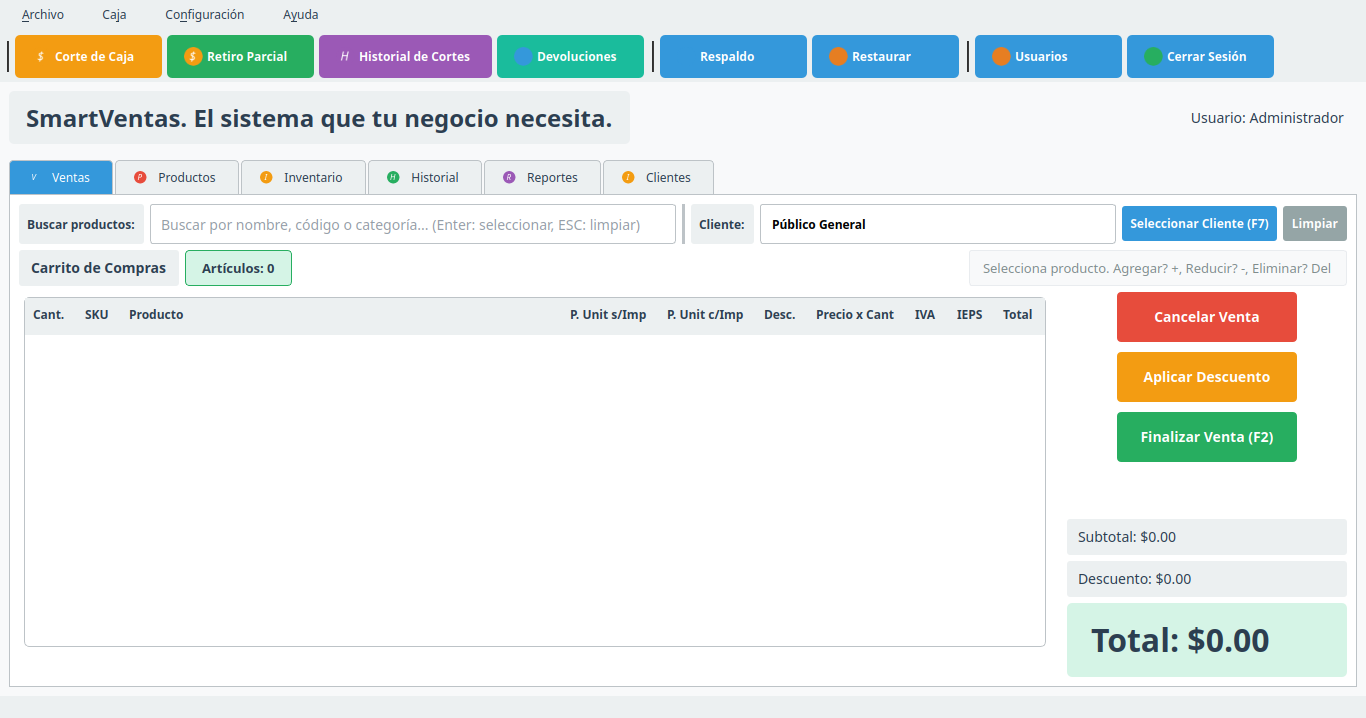
Task: Click the Precio x Cant column header
Action: [x=855, y=315]
